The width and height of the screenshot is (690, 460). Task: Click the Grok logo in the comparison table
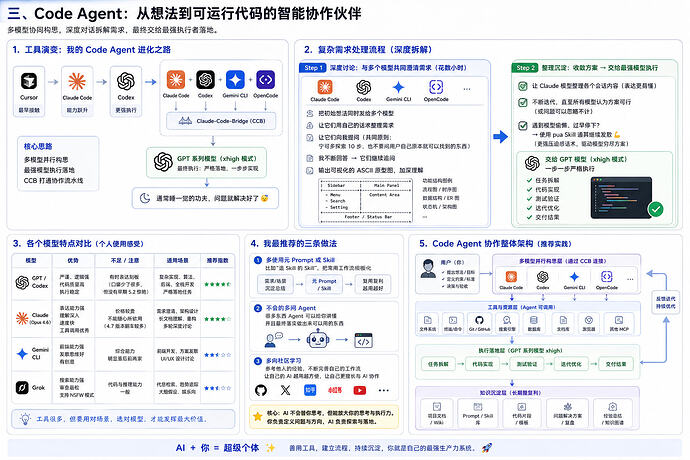point(22,387)
